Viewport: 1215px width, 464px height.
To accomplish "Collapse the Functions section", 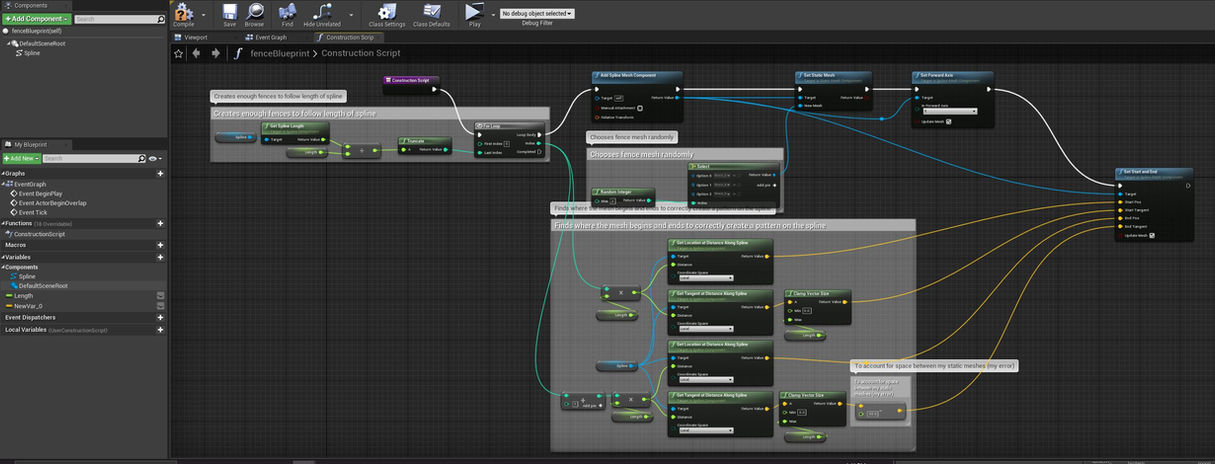I will 3,223.
